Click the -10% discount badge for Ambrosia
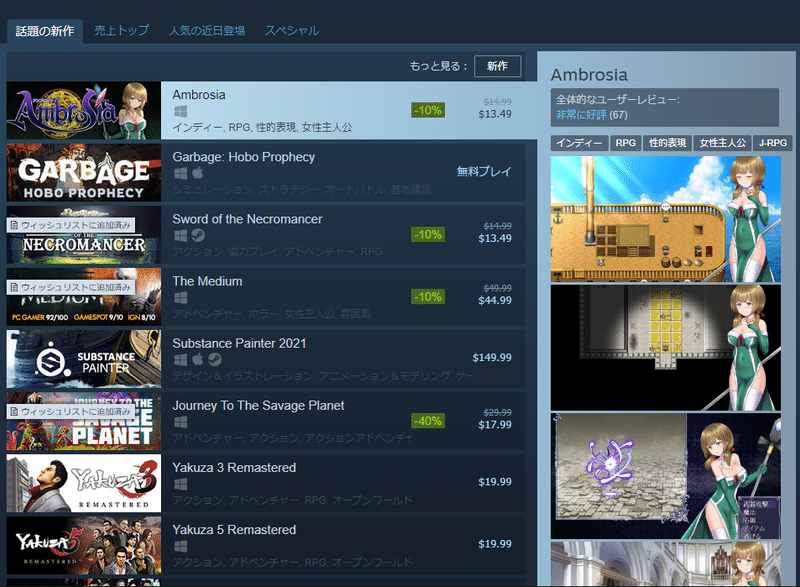800x587 pixels. point(428,110)
